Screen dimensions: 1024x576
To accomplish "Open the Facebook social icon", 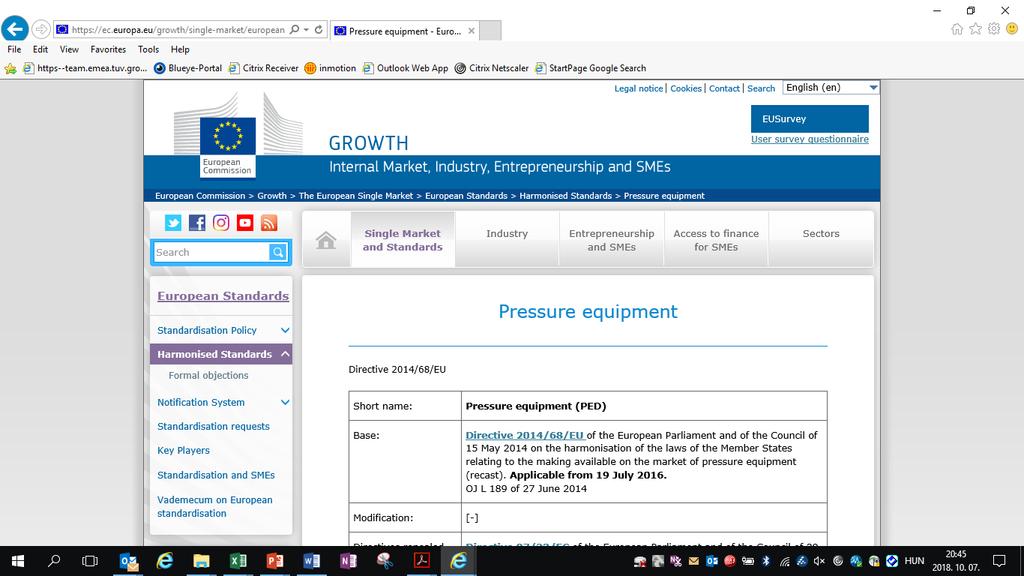I will pos(197,223).
